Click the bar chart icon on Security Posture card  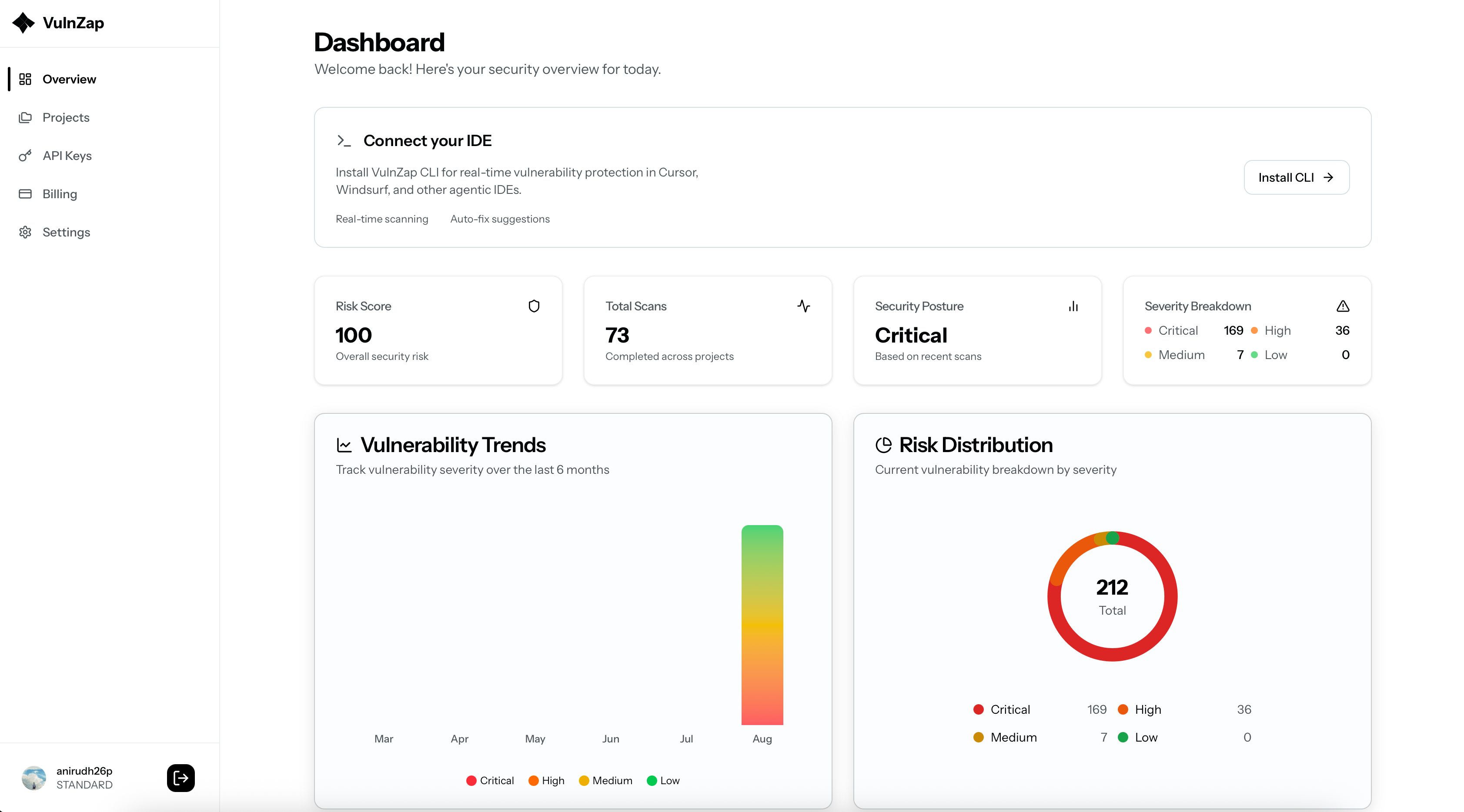1073,306
